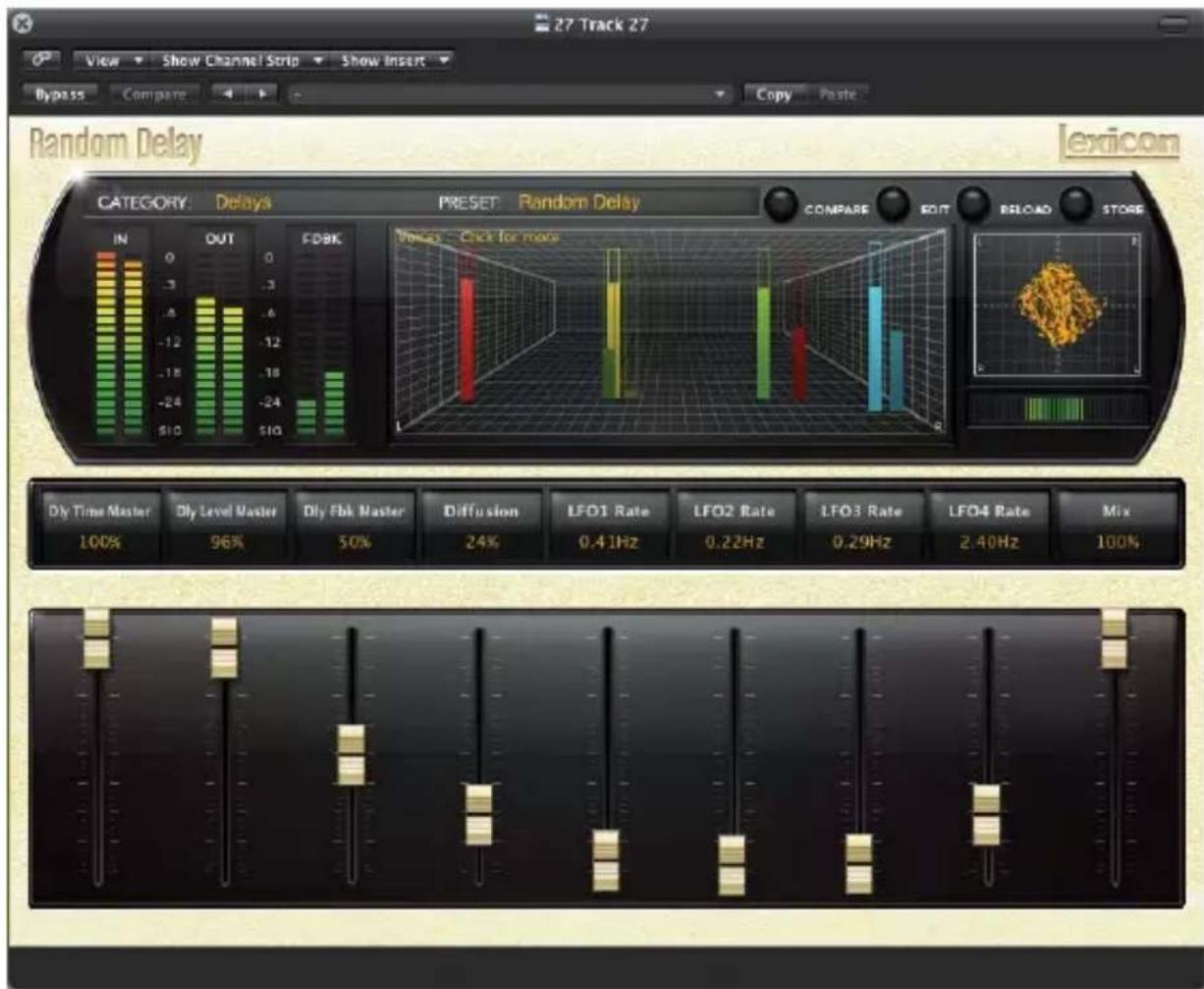Screen dimensions: 1204x989
Task: Click the 3D delay voices display
Action: pos(671,332)
